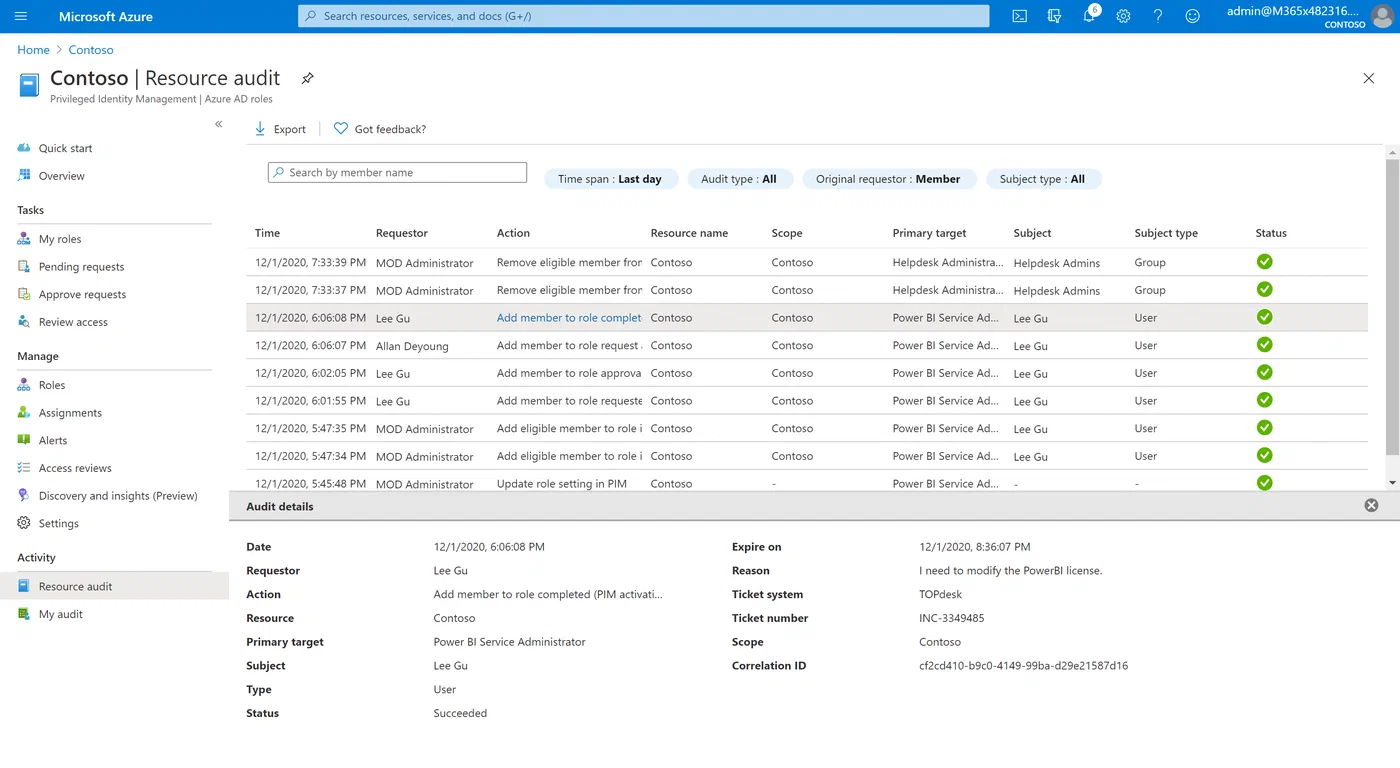The image size is (1400, 768).
Task: Open Quick start in sidebar
Action: [x=65, y=148]
